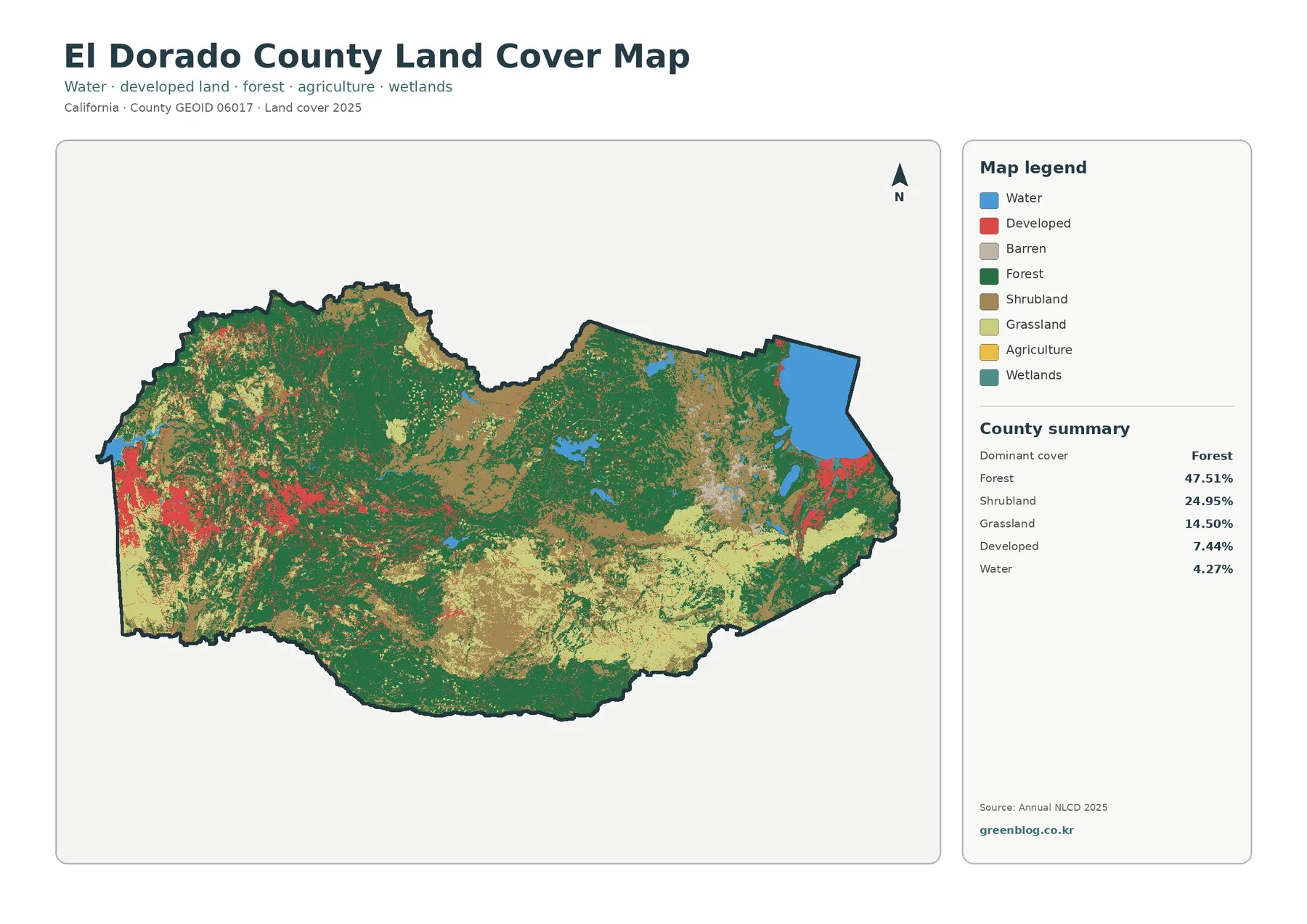Click the 'Shrubland' summary row label
This screenshot has height=924, width=1307.
pyautogui.click(x=1008, y=501)
